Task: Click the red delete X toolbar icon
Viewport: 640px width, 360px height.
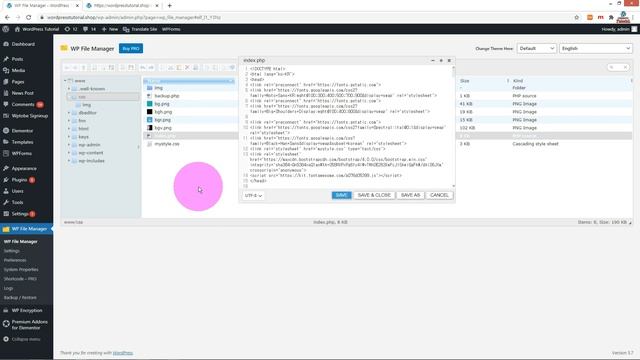Action: coord(187,67)
